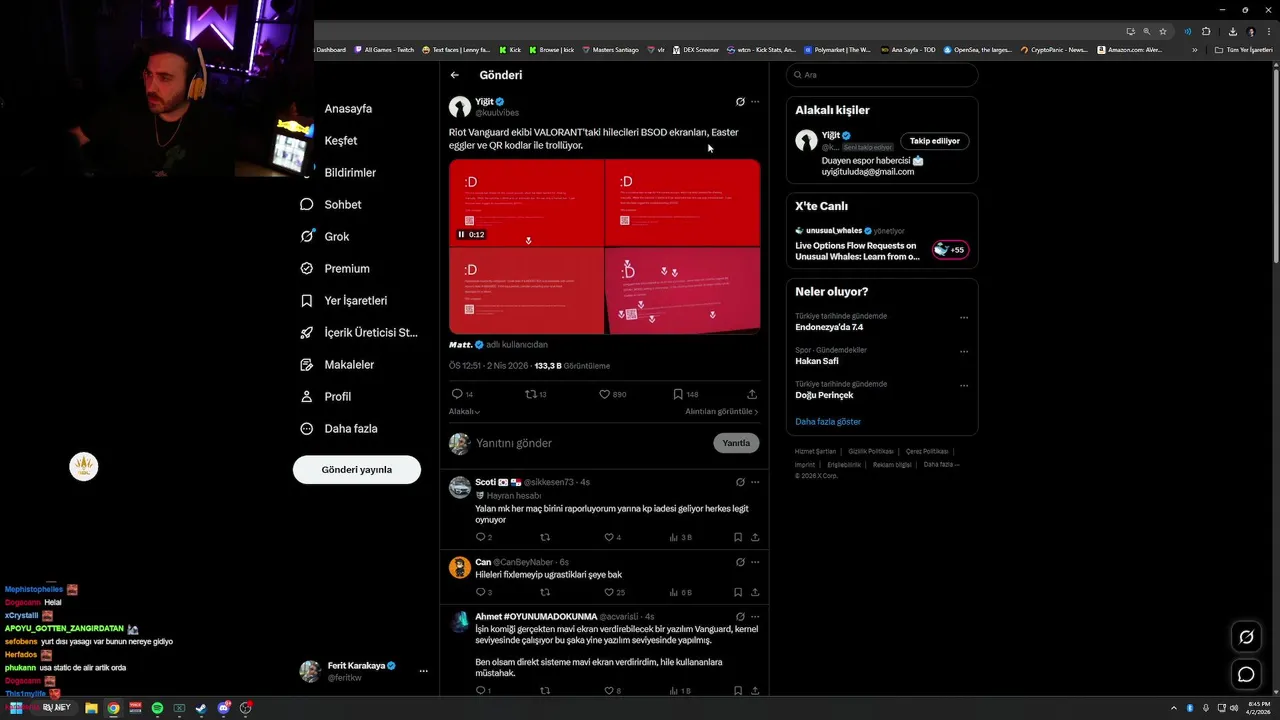Open Spotify from the taskbar
Image resolution: width=1280 pixels, height=720 pixels.
(157, 708)
